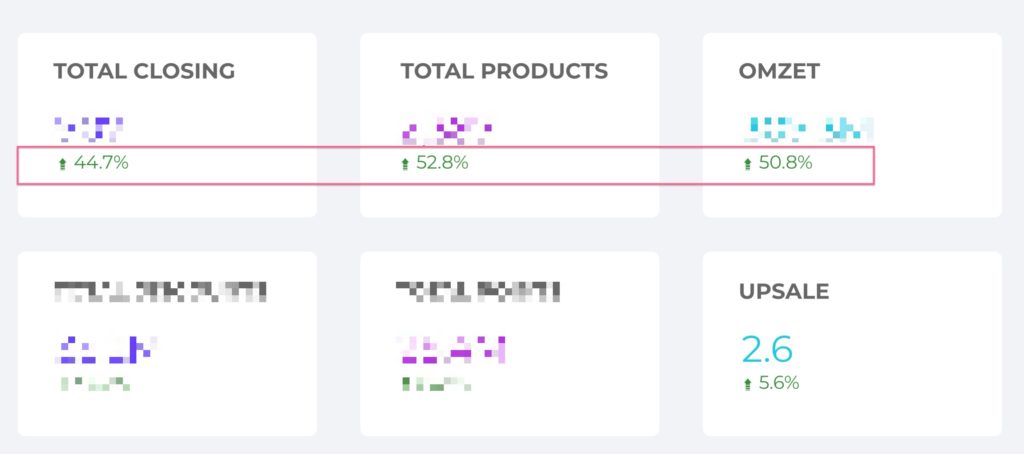
Task: Click the TOTAL CLOSING card title
Action: tap(144, 72)
